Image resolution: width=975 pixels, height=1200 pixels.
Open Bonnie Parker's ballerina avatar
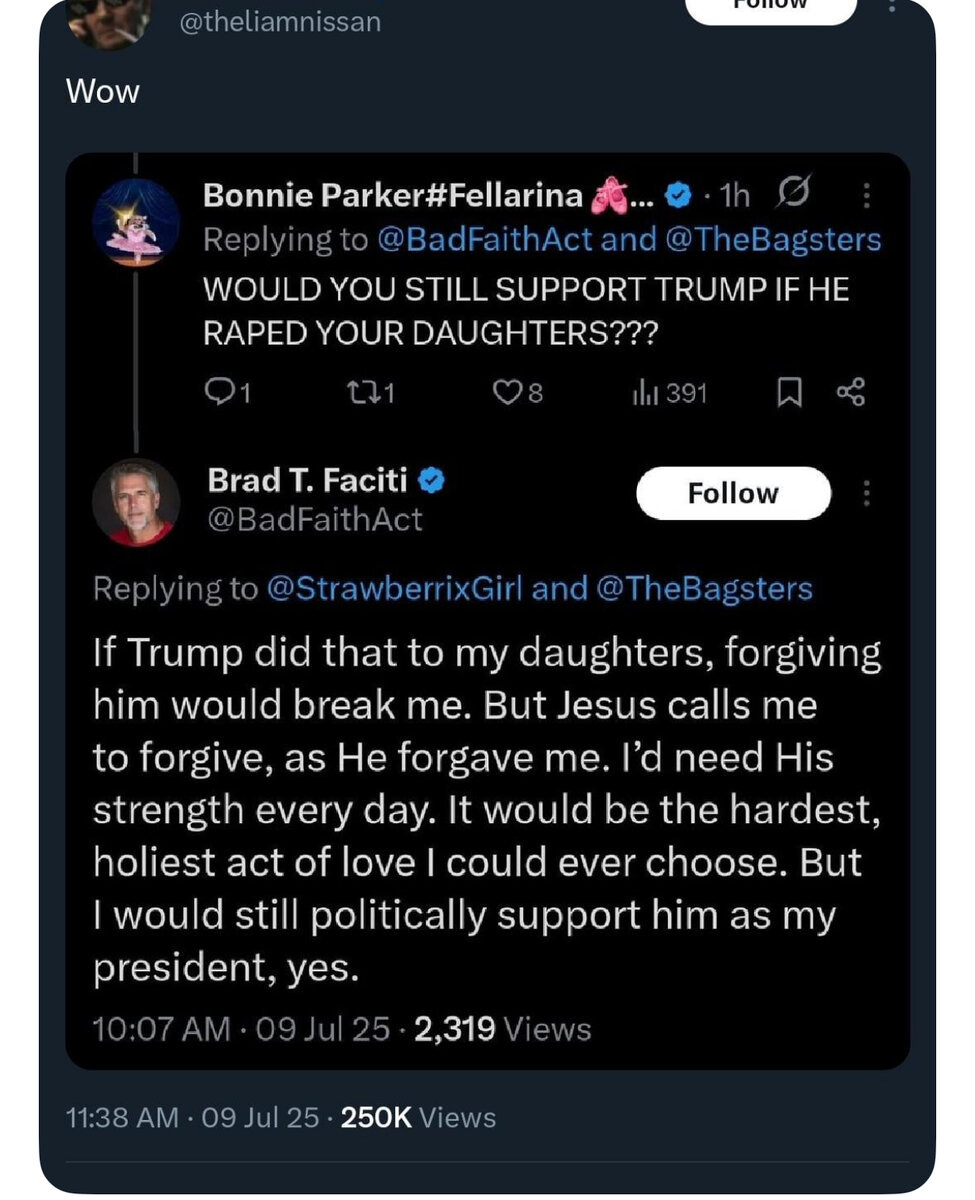point(136,222)
